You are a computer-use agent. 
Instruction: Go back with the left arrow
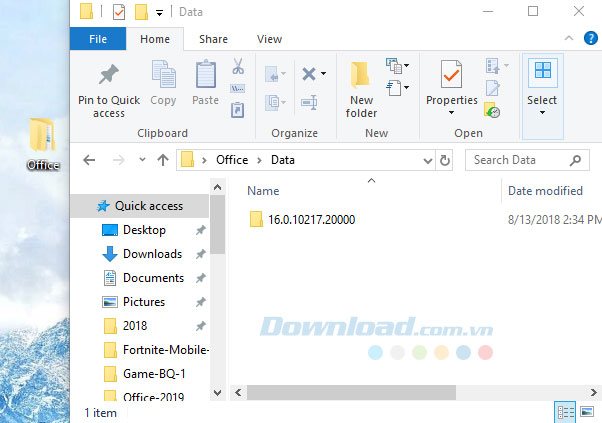89,160
